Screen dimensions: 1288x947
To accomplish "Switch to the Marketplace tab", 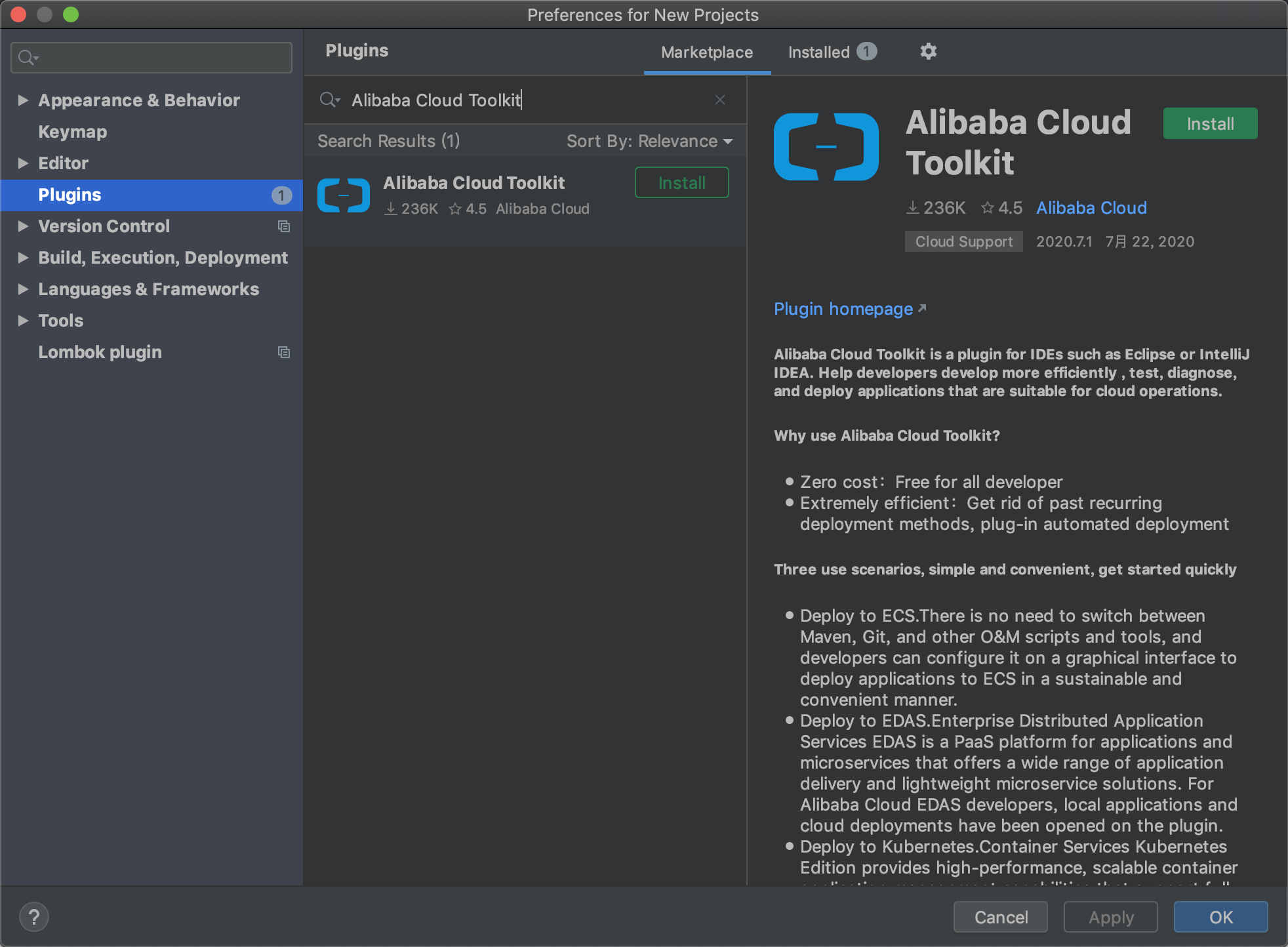I will point(707,52).
